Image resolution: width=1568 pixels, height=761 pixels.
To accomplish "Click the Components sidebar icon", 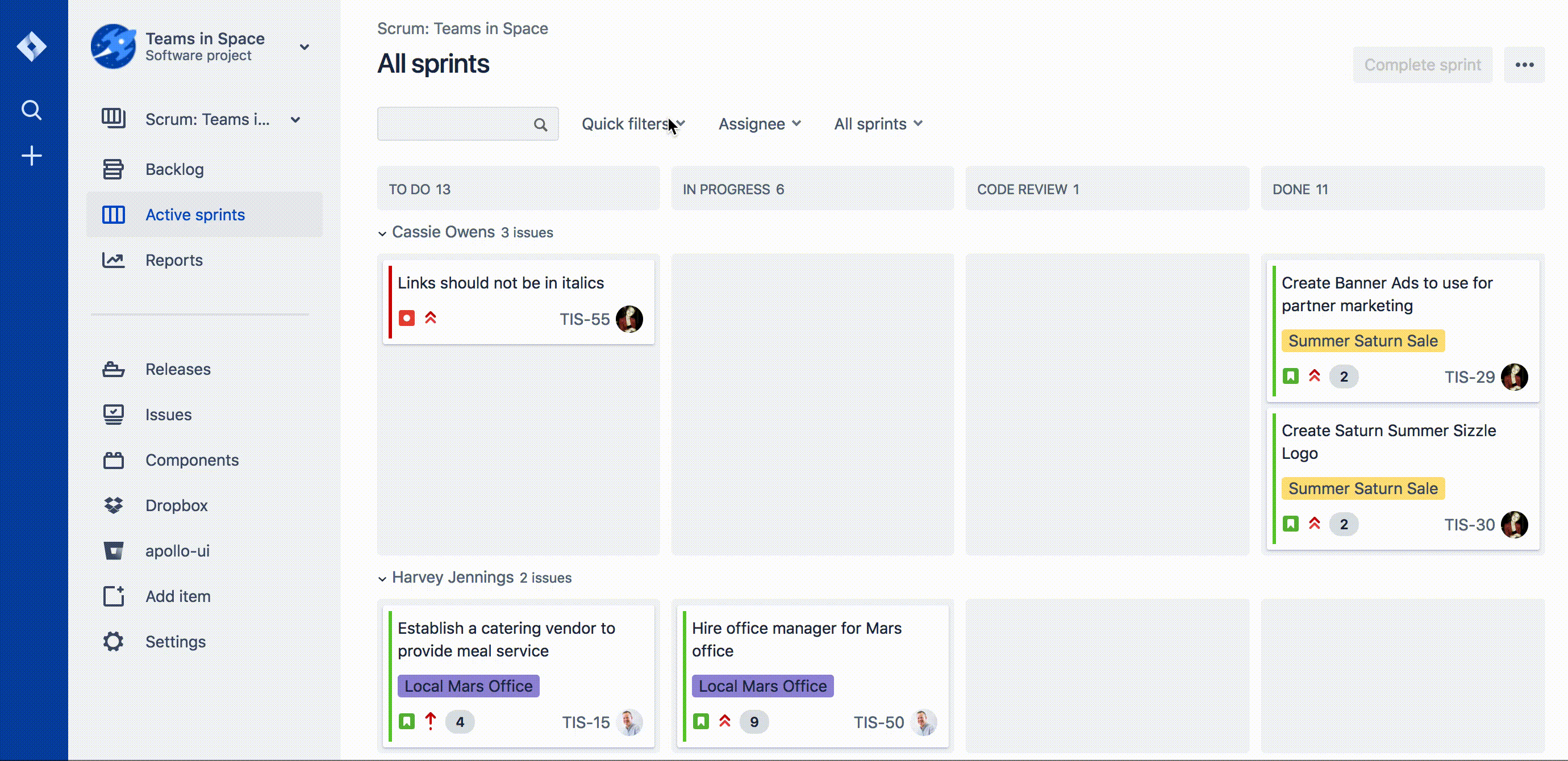I will pos(112,460).
